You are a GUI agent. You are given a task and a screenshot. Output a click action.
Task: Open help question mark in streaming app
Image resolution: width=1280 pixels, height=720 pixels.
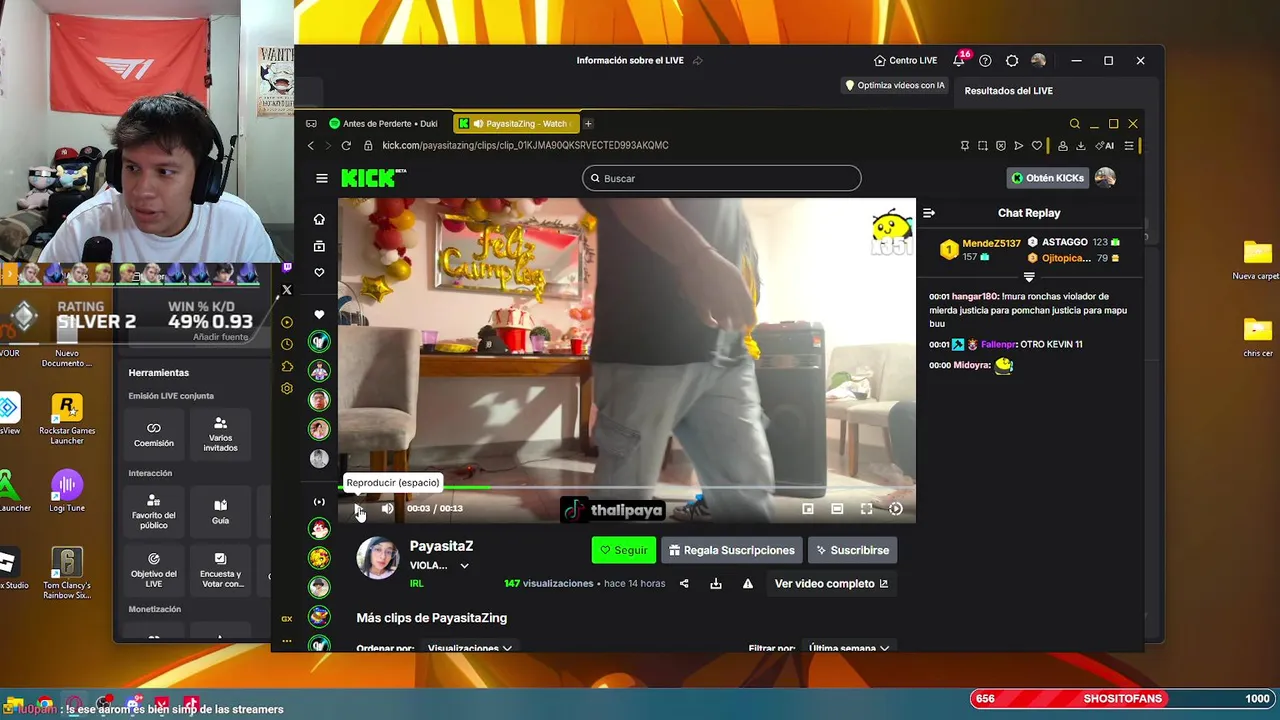(x=985, y=61)
